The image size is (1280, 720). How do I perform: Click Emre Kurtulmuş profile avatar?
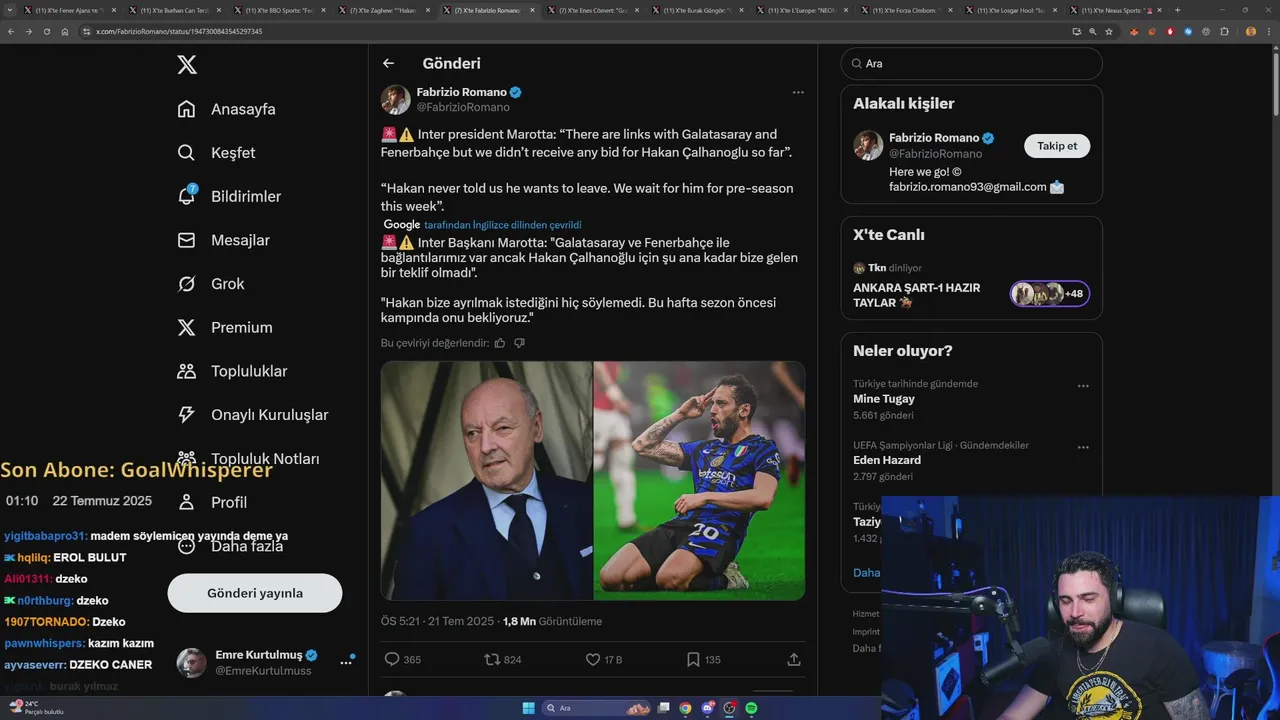pyautogui.click(x=192, y=663)
